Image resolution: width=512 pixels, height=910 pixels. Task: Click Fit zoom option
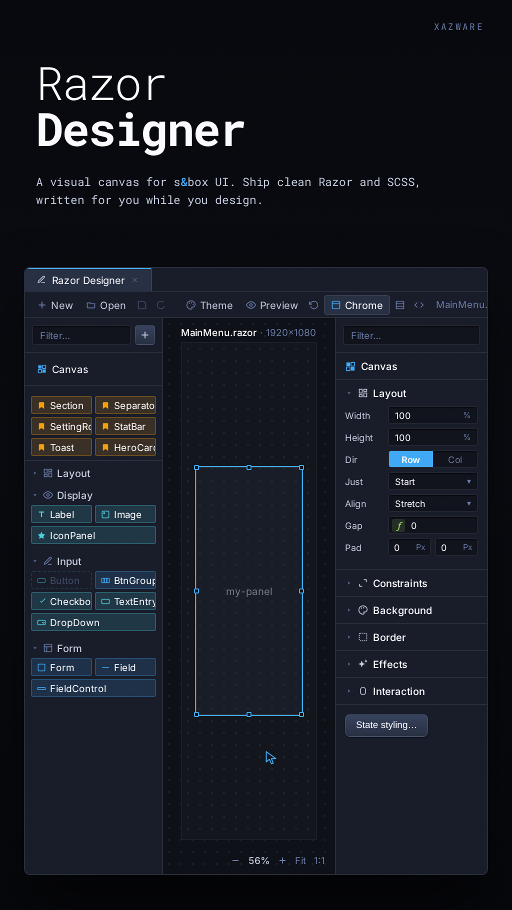tap(300, 861)
